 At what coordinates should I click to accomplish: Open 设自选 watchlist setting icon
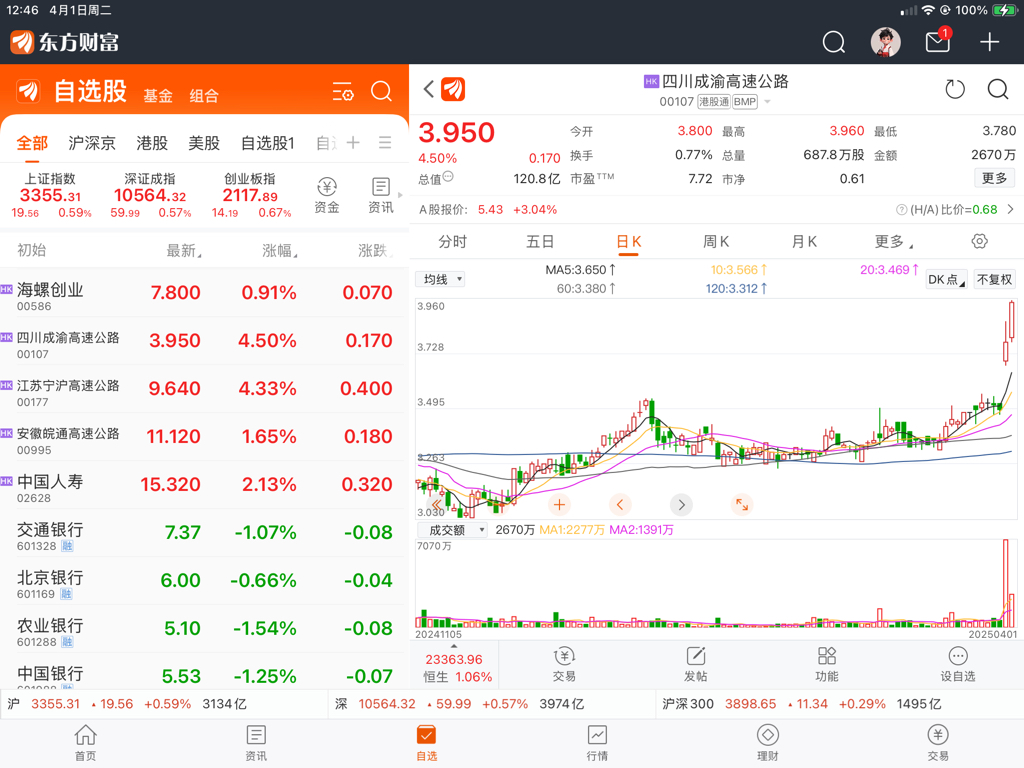point(957,664)
